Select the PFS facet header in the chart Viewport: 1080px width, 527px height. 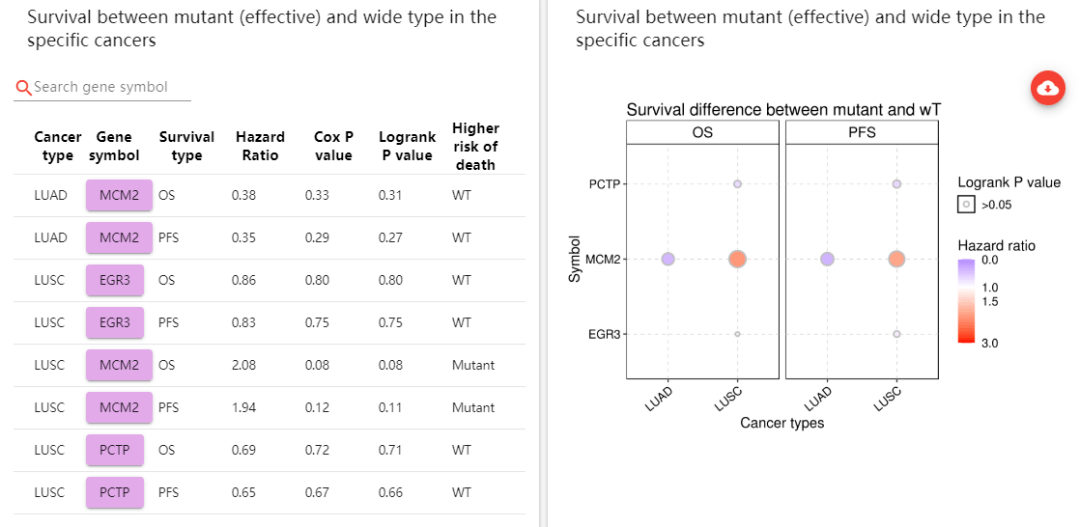pyautogui.click(x=862, y=132)
